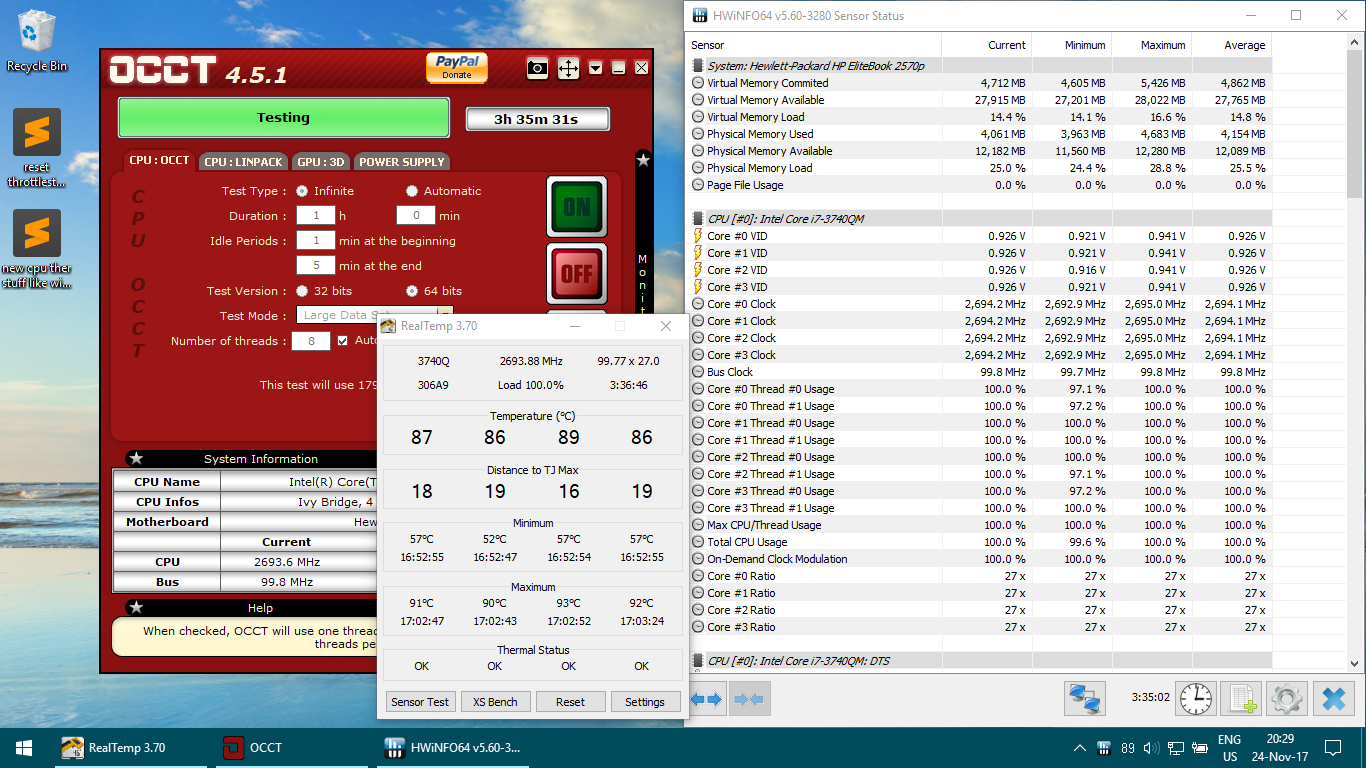Open OCCT's title bar dropdown arrow

coord(596,68)
